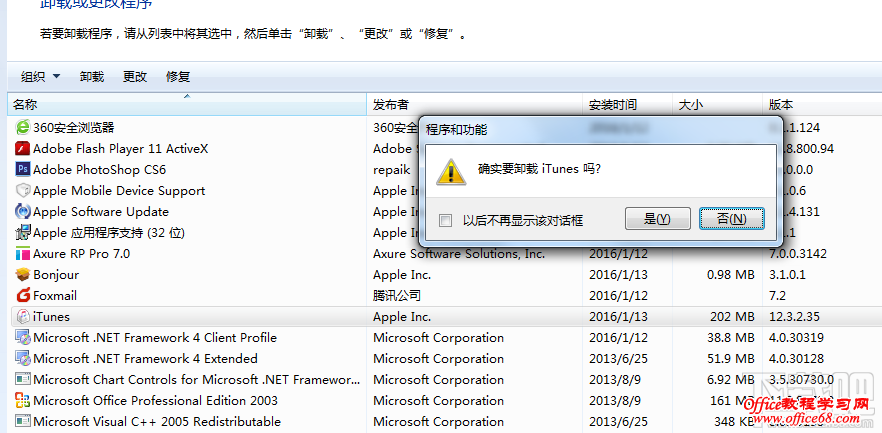Viewport: 882px width, 433px height.
Task: Click Foxmail version 7.2
Action: click(x=777, y=296)
